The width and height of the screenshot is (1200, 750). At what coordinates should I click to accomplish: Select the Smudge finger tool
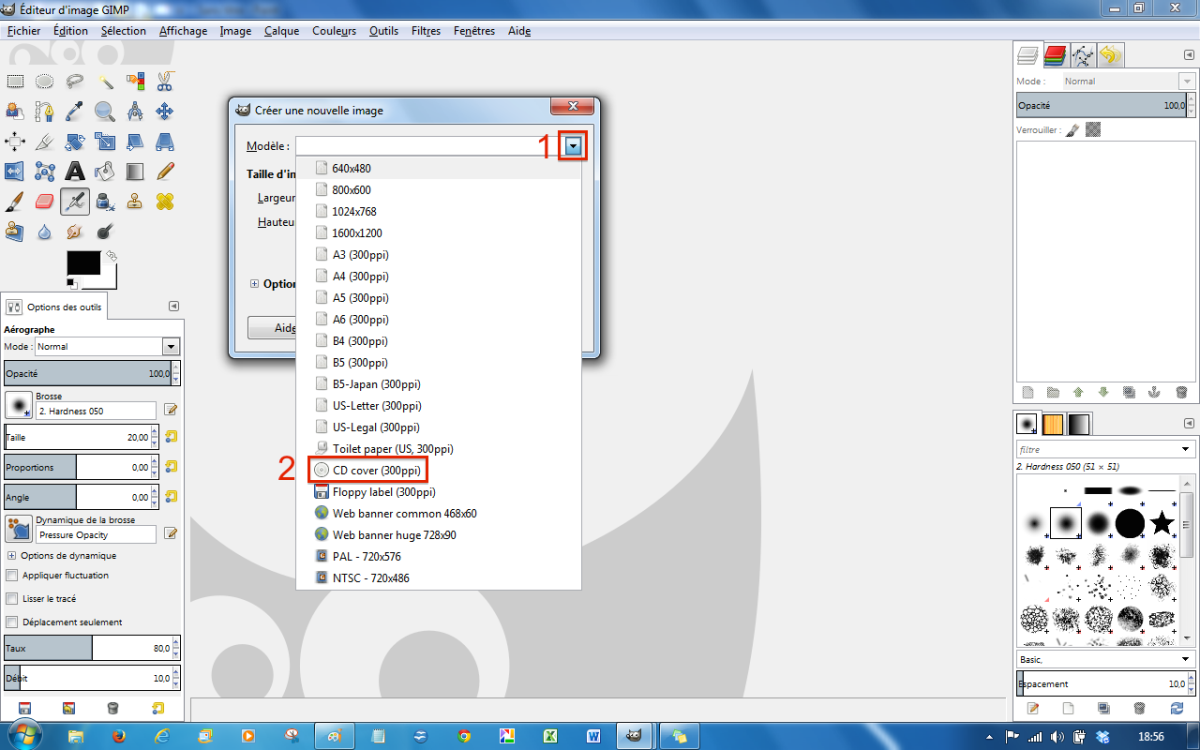(x=75, y=231)
